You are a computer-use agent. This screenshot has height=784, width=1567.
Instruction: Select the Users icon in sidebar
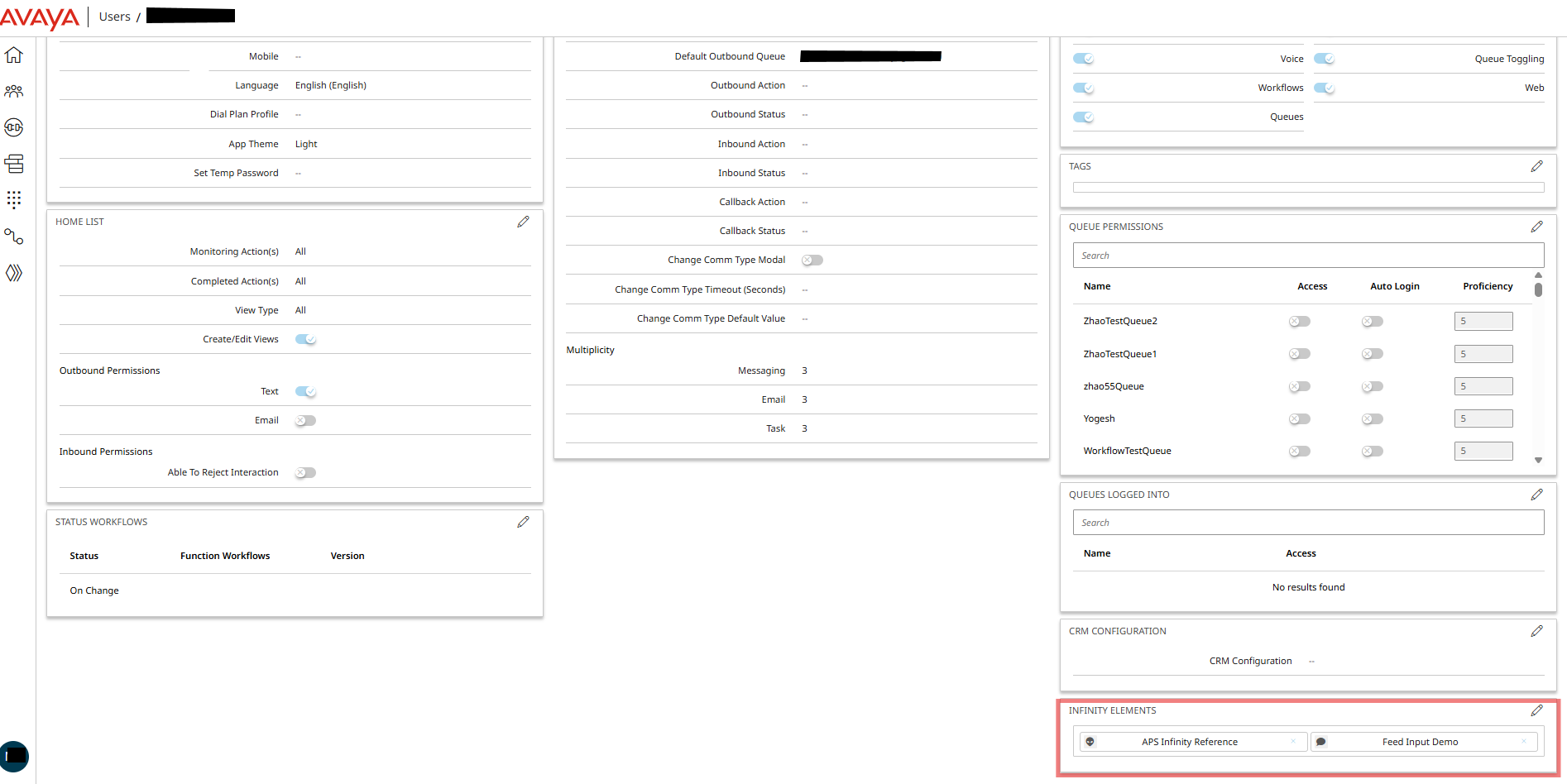click(14, 91)
